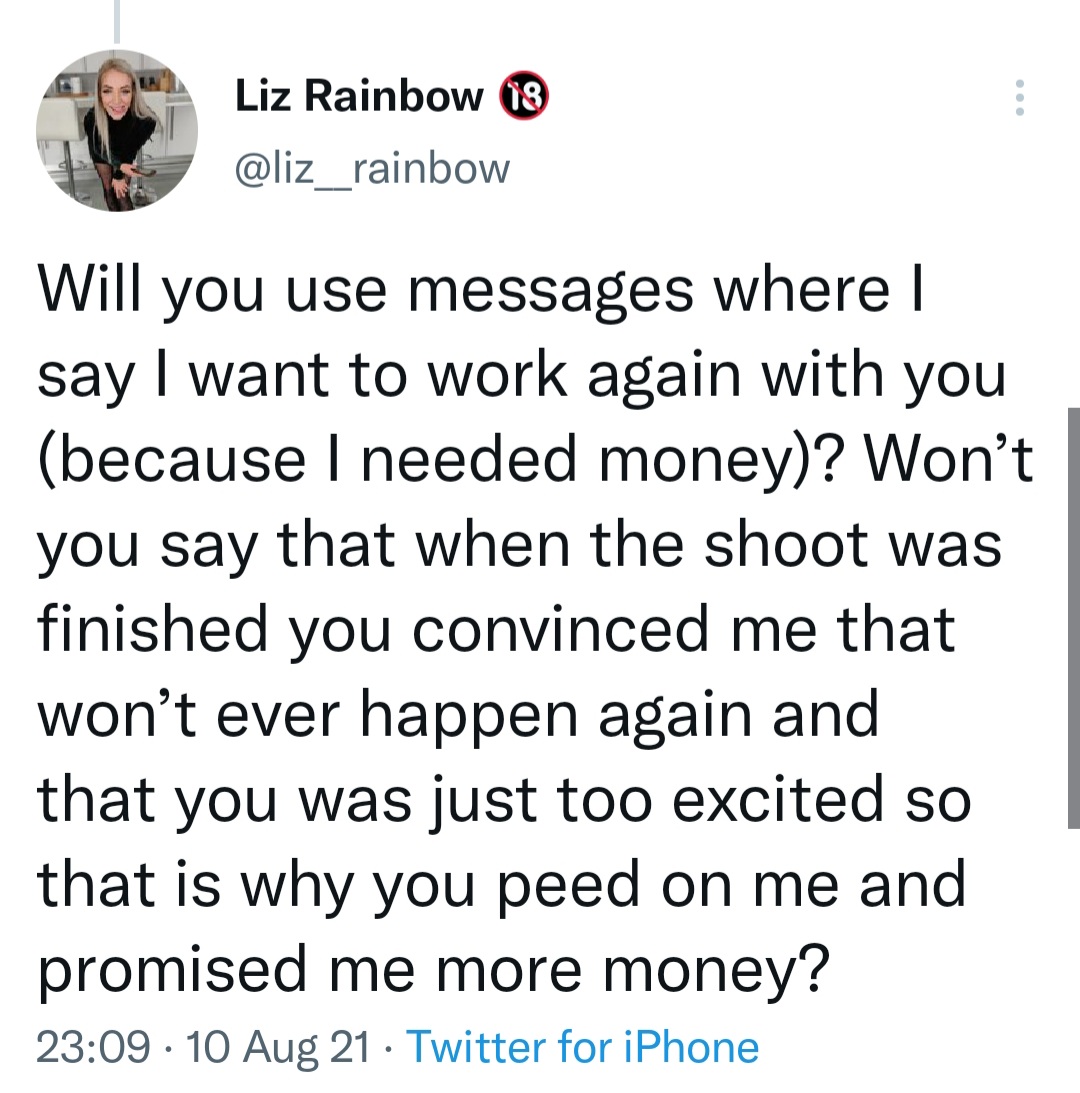Click the tweet line starting 'Will you use'

click(484, 290)
